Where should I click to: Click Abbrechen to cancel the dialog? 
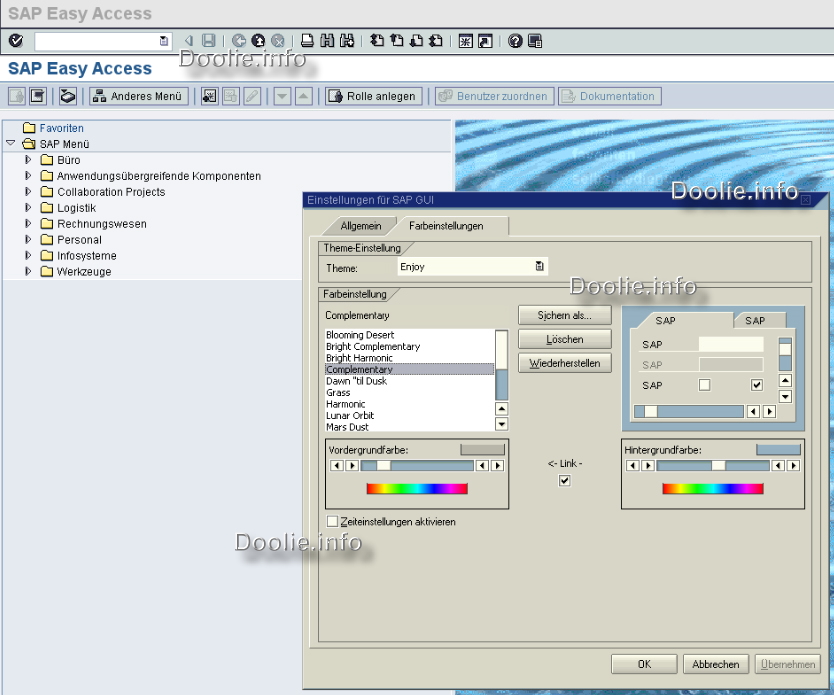[715, 664]
